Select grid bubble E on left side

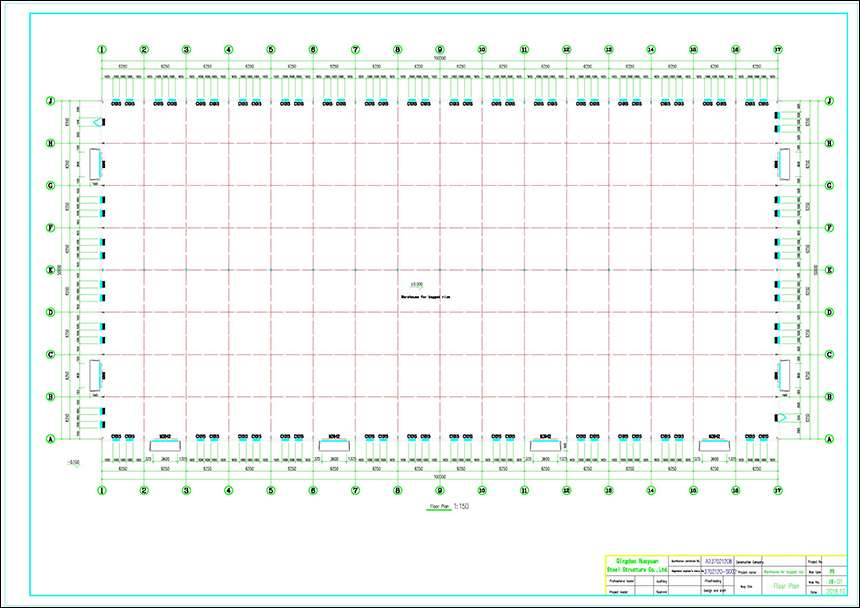click(50, 270)
